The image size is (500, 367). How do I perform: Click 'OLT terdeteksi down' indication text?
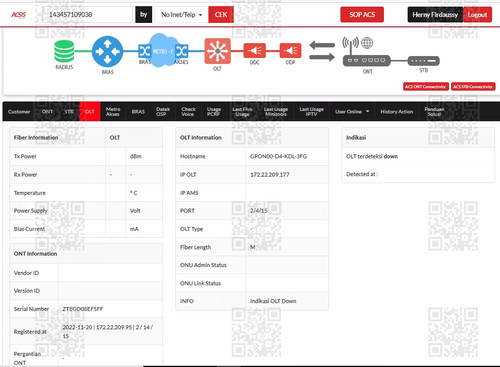(372, 156)
